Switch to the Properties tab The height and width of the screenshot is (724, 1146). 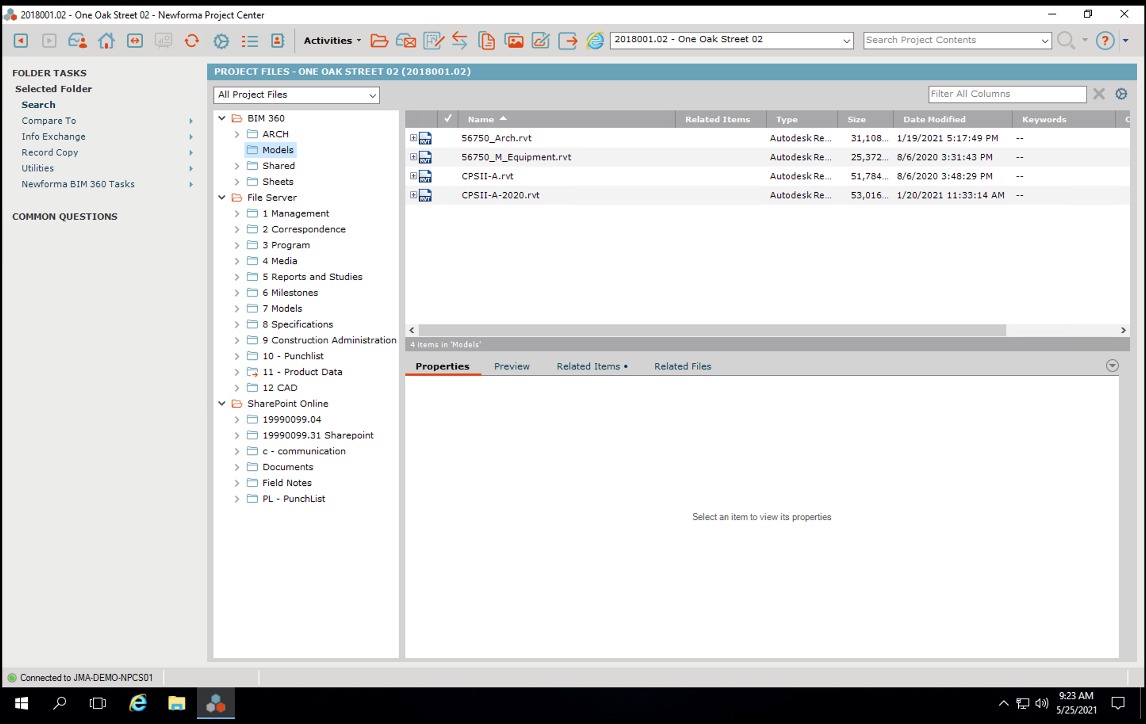[x=442, y=366]
